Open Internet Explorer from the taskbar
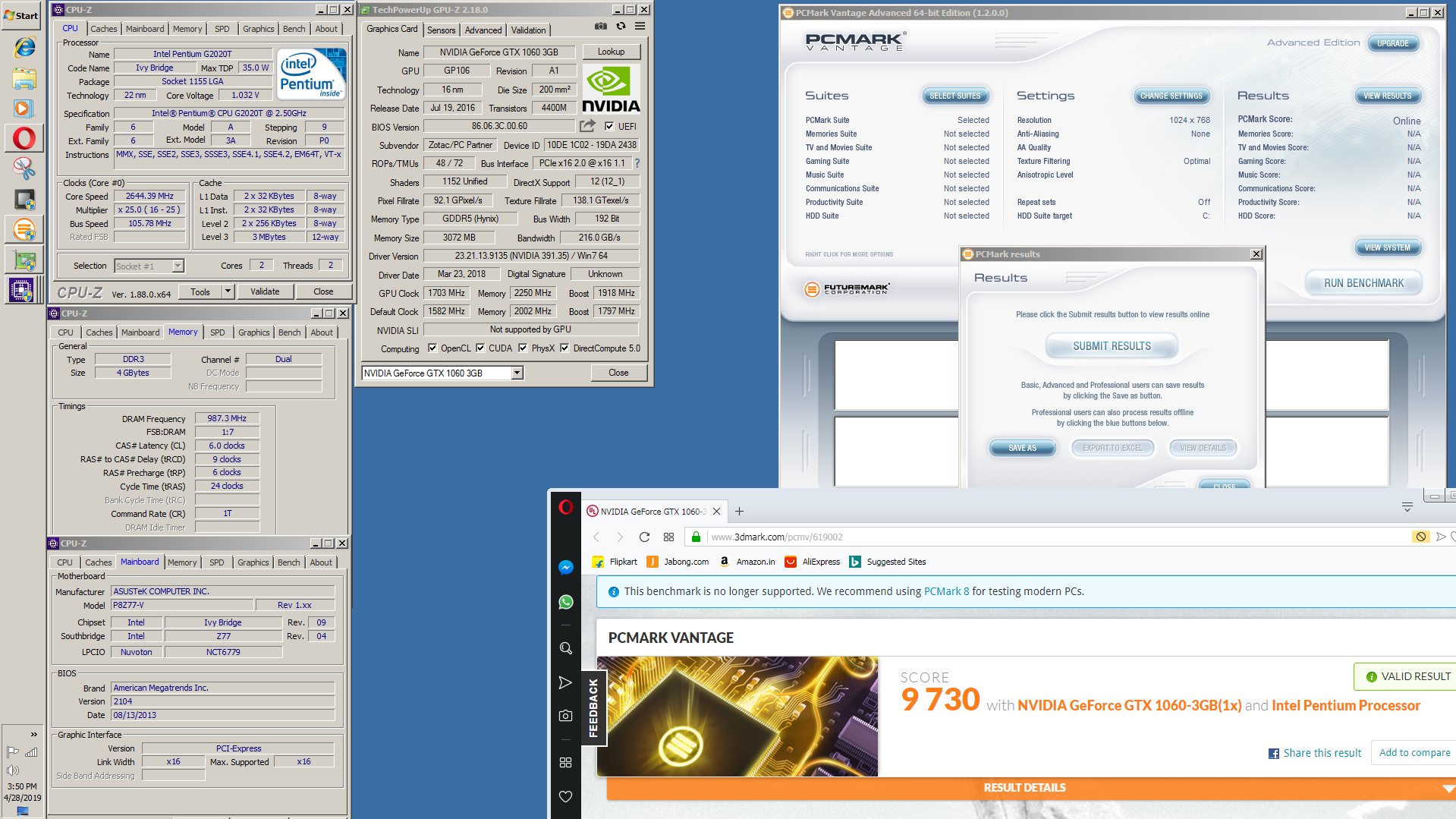Viewport: 1456px width, 819px height. (24, 46)
